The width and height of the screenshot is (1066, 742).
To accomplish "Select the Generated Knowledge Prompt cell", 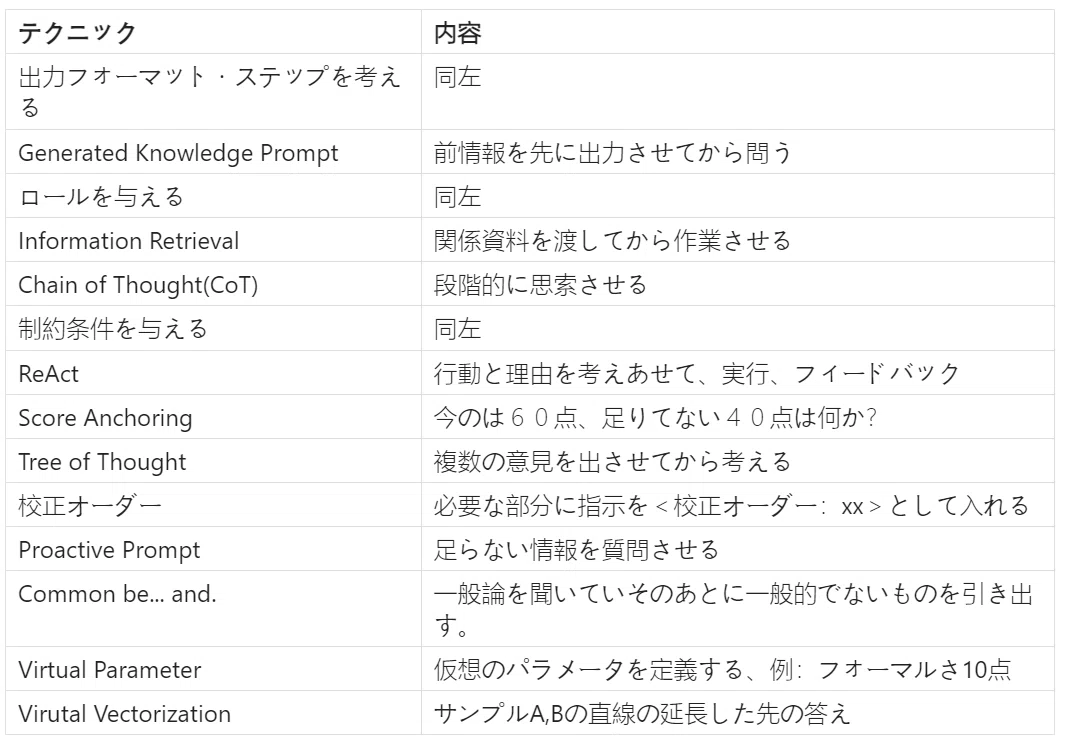I will coord(213,152).
